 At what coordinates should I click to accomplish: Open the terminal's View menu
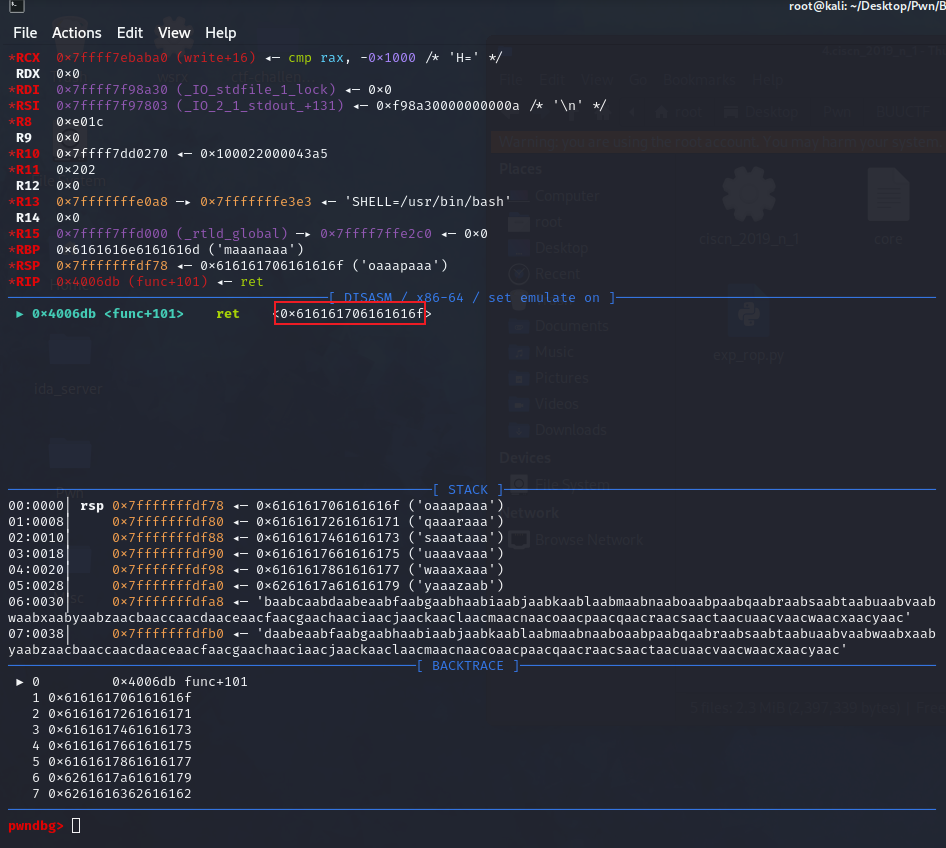(174, 33)
